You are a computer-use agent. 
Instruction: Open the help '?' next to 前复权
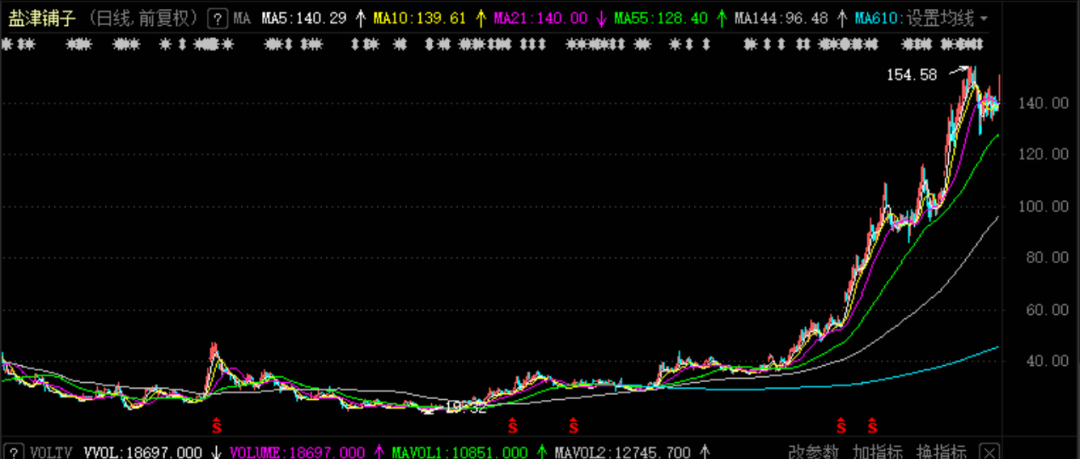pyautogui.click(x=218, y=18)
